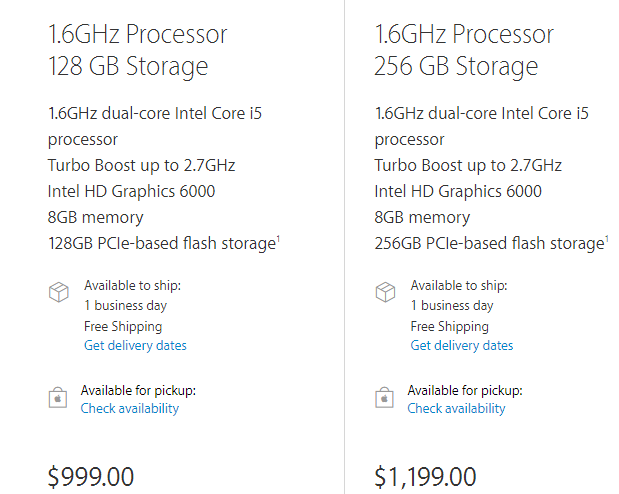Click Free Shipping text under 128 GB model
Image resolution: width=619 pixels, height=494 pixels.
click(123, 327)
